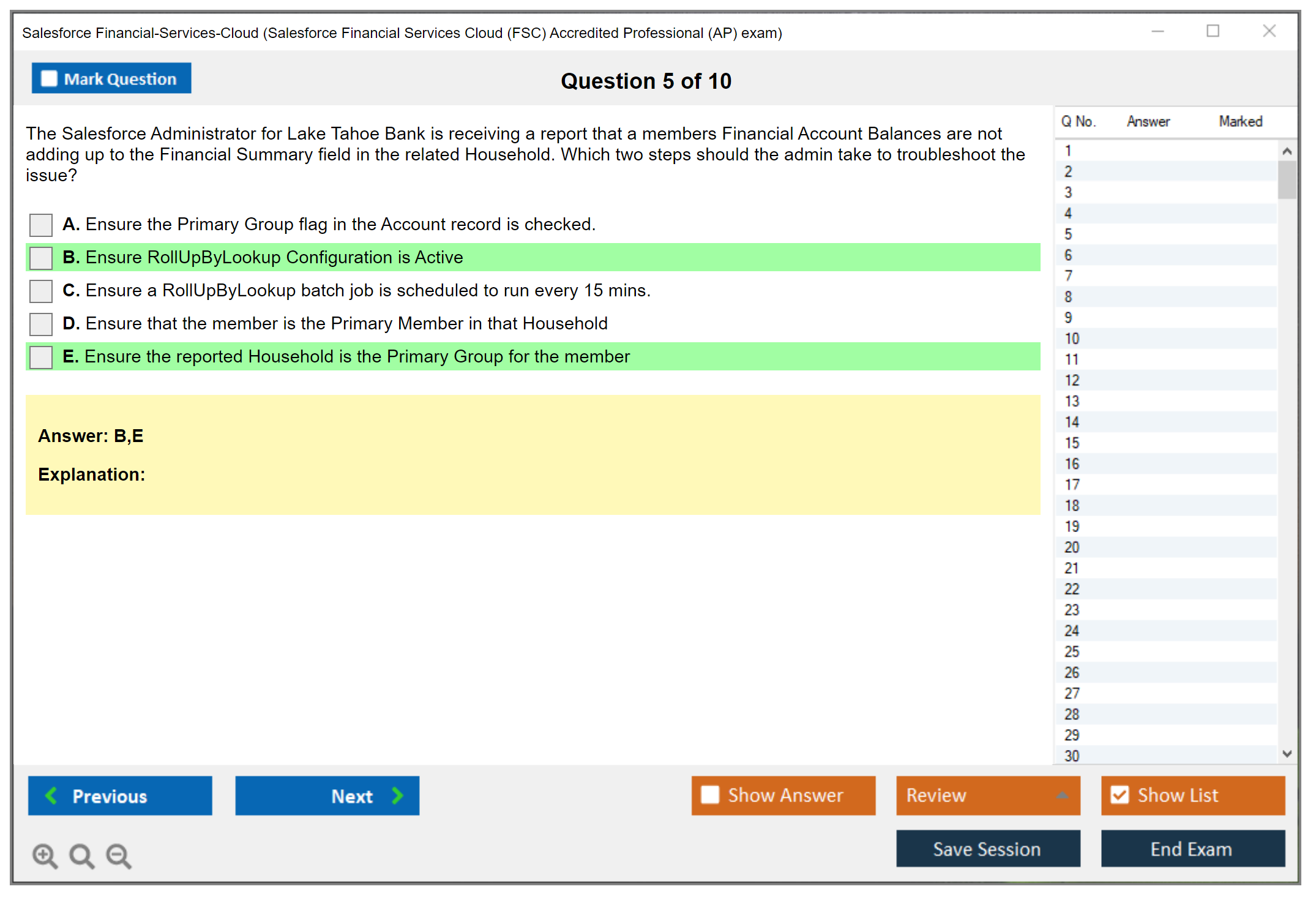Maximize the exam window
This screenshot has height=900, width=1316.
1213,31
